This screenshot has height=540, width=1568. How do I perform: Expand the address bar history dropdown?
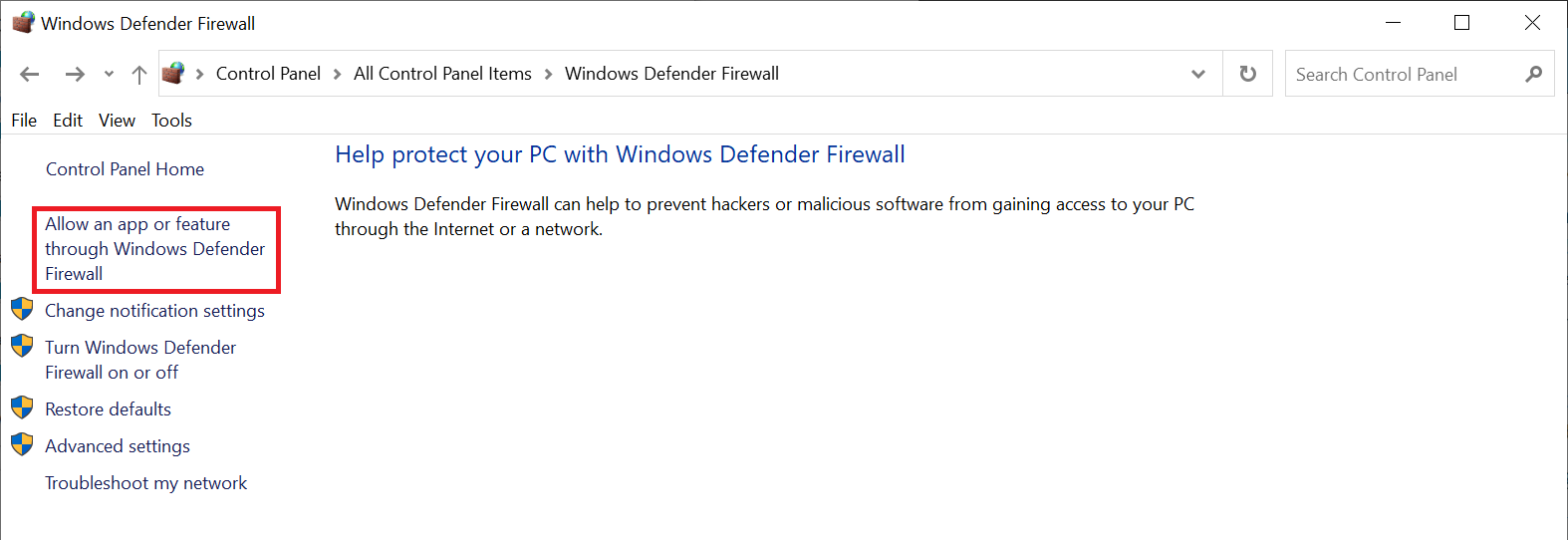pyautogui.click(x=1198, y=74)
